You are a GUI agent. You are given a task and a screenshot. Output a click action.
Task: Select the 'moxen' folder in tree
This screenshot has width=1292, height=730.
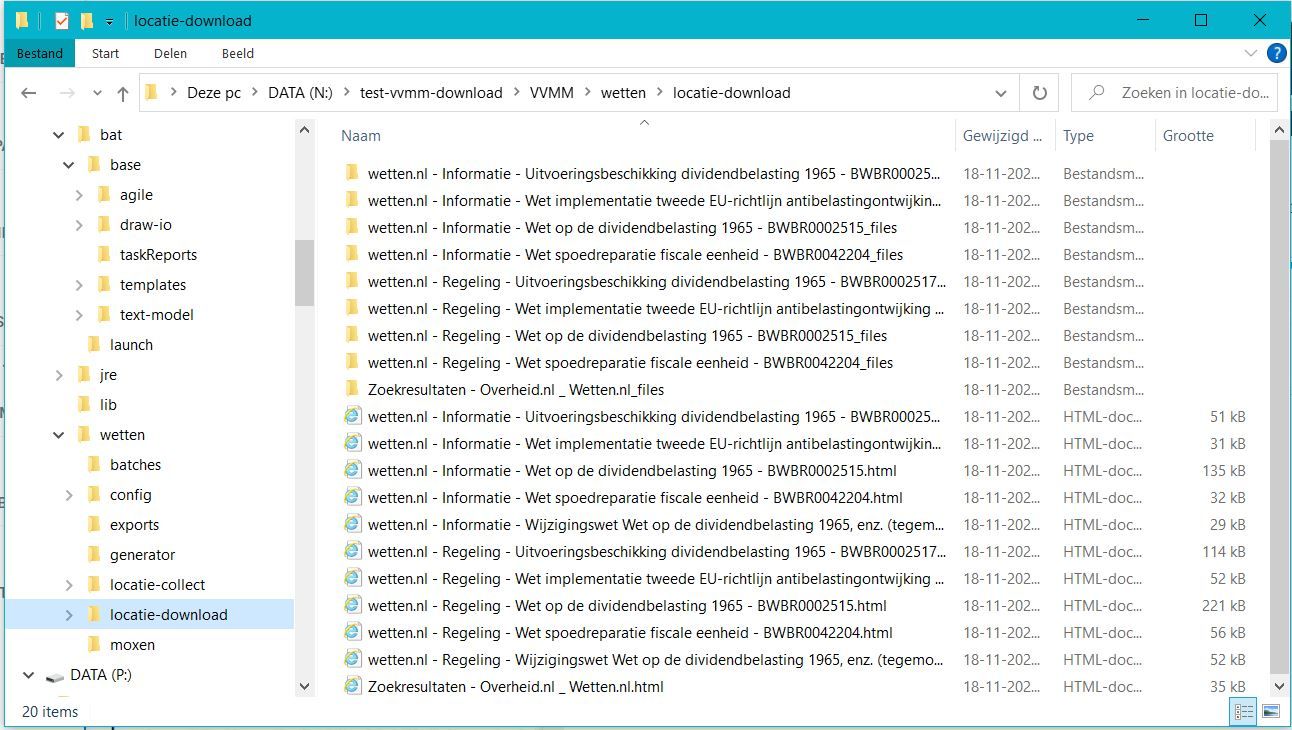pos(132,645)
